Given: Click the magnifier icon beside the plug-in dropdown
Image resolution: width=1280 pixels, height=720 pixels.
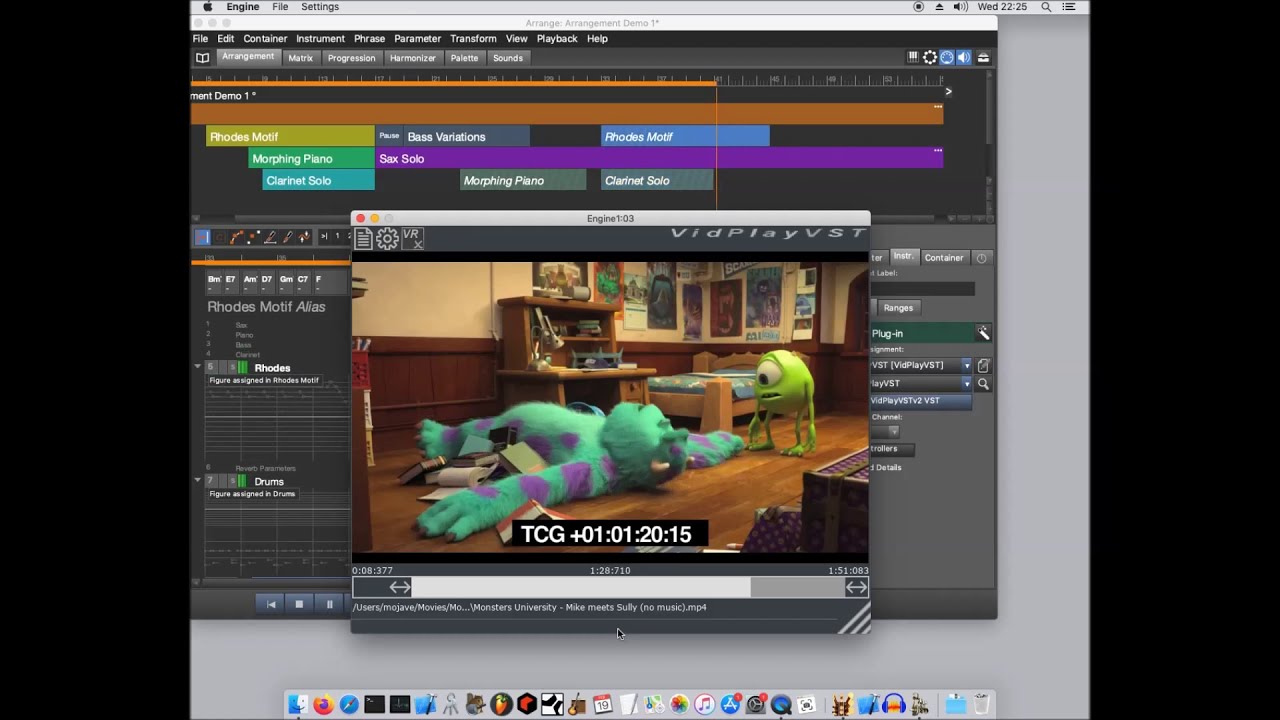Looking at the screenshot, I should point(983,384).
